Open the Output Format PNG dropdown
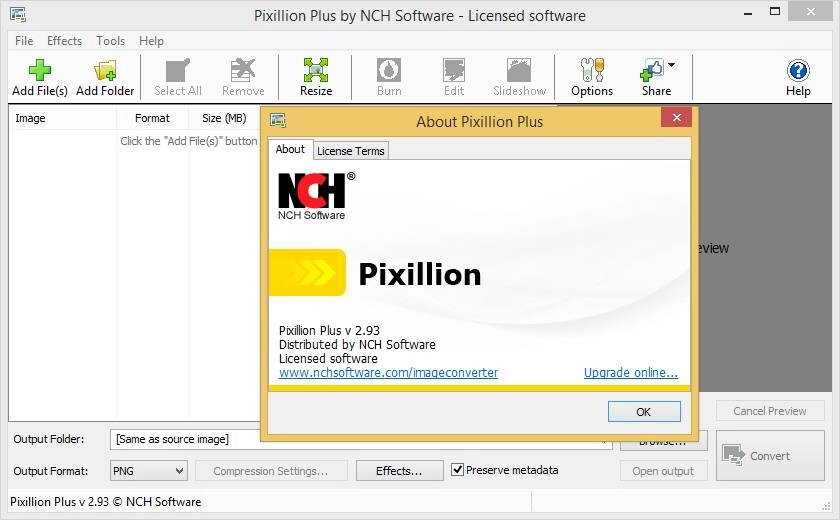The image size is (840, 520). (148, 471)
